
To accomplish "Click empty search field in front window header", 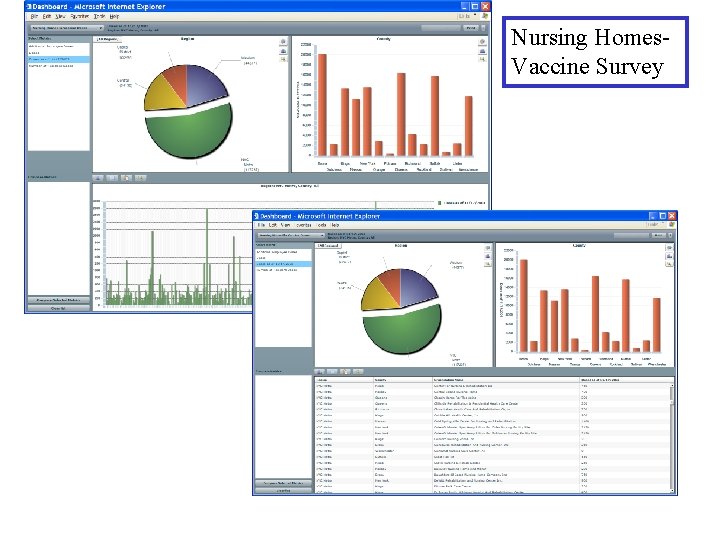I will pos(631,235).
